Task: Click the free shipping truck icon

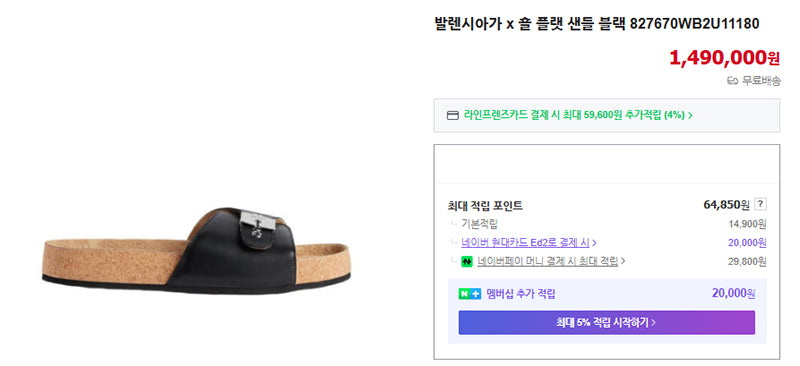Action: 732,81
